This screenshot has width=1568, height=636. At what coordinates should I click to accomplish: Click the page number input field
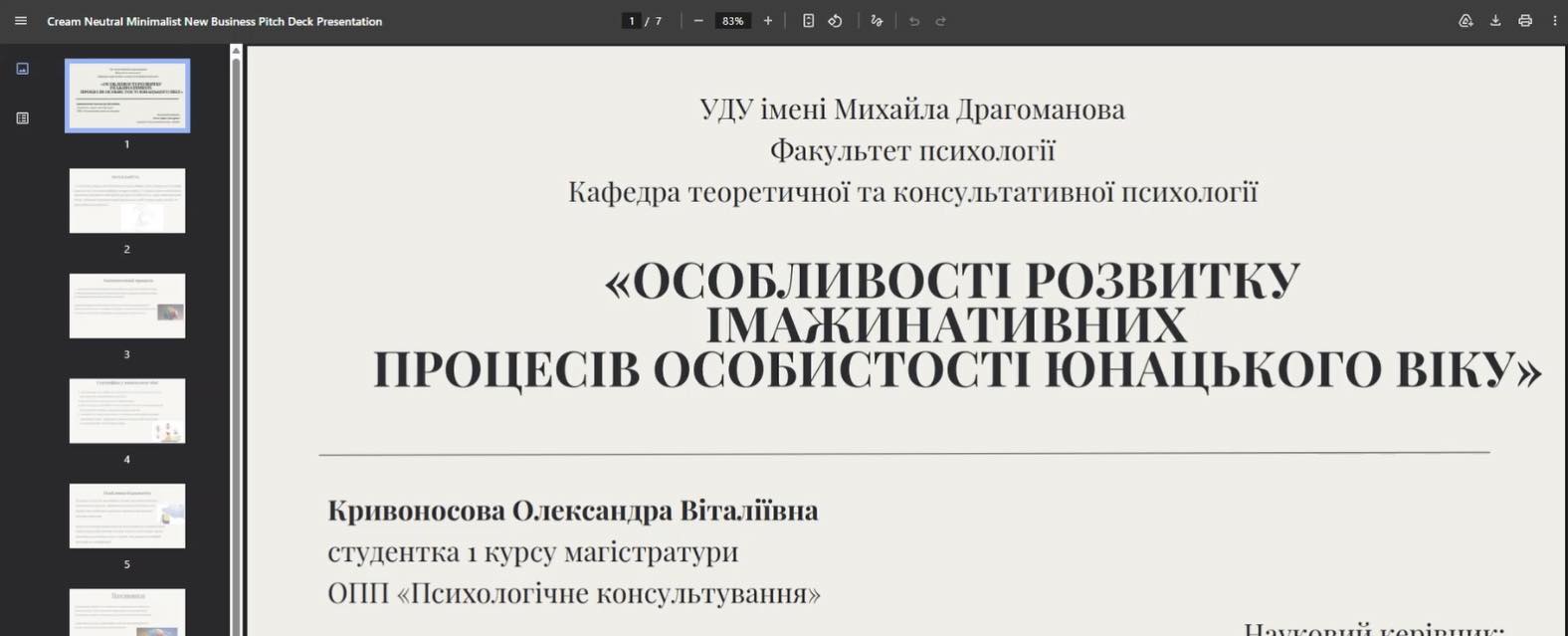[x=631, y=21]
